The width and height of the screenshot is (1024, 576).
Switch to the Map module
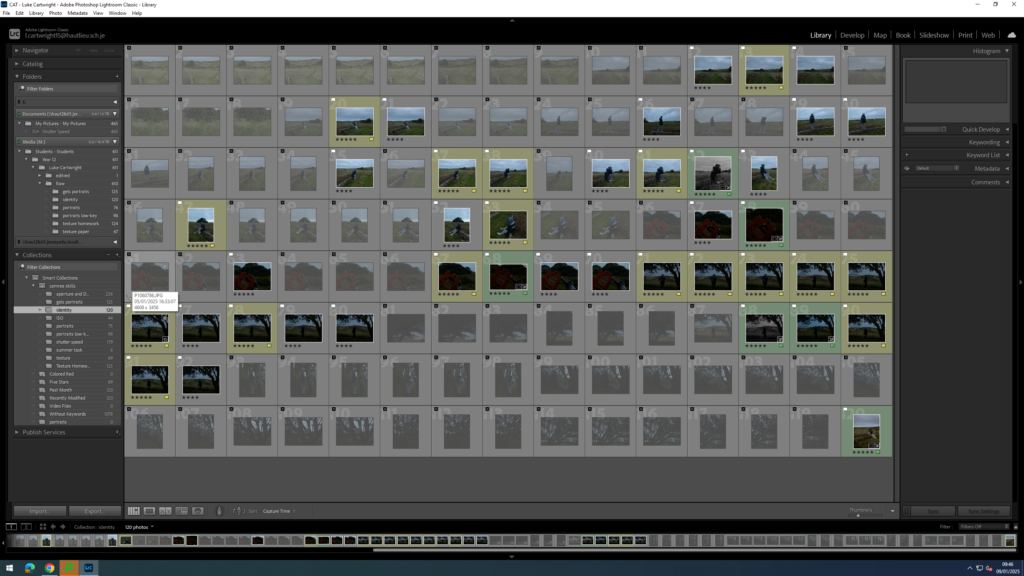pyautogui.click(x=880, y=35)
